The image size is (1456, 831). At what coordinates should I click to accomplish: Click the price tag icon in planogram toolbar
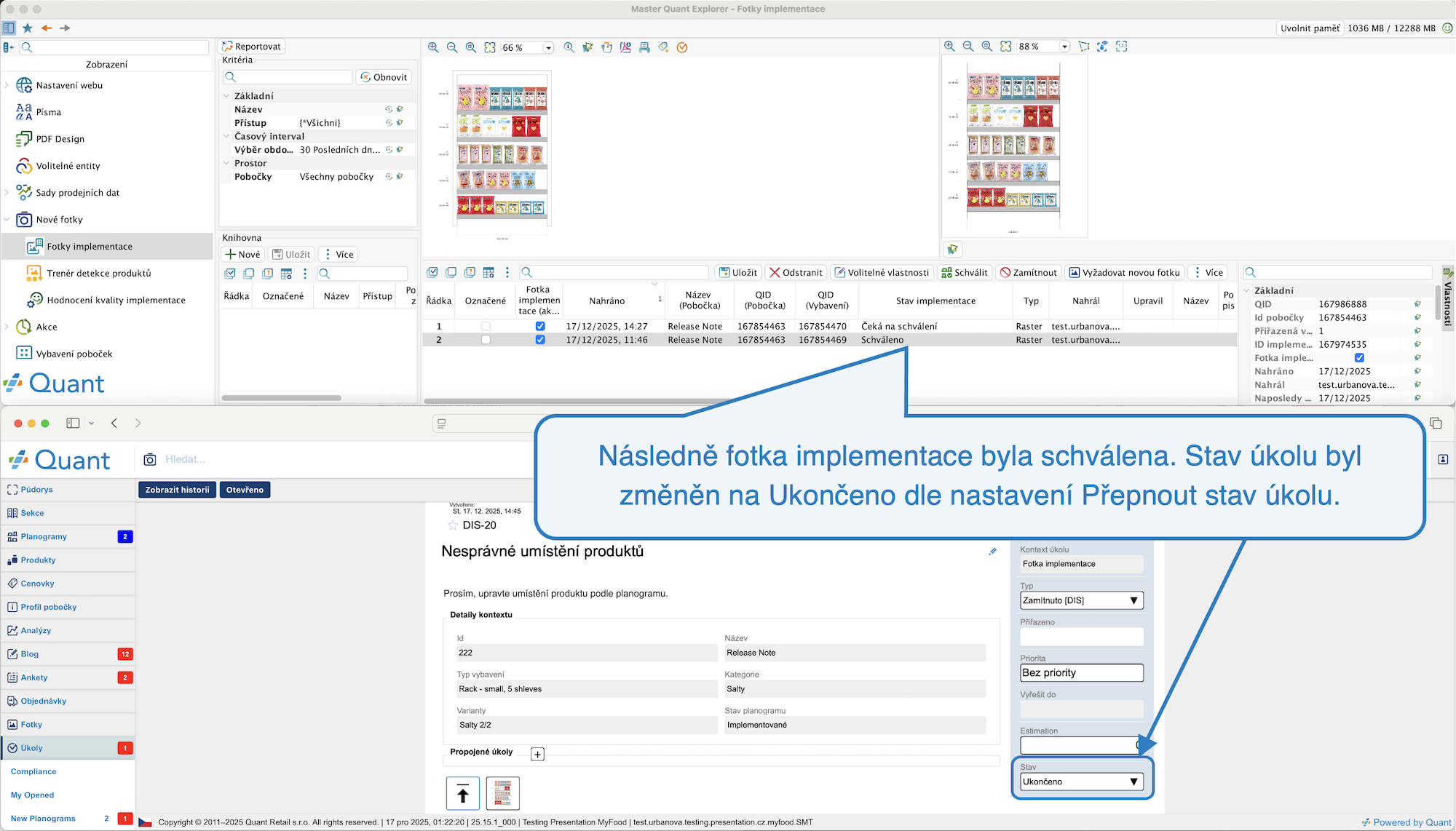pos(663,47)
